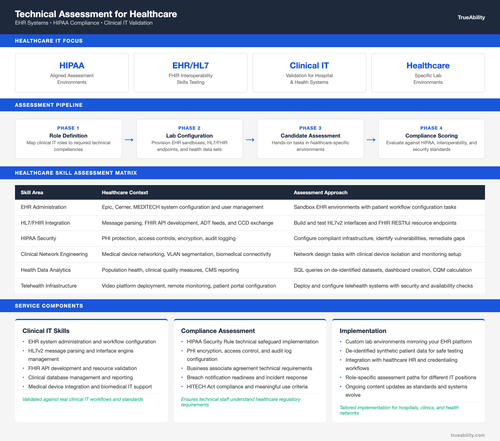Click the Epic, Cerner, MEDITECH context cell

coord(182,207)
